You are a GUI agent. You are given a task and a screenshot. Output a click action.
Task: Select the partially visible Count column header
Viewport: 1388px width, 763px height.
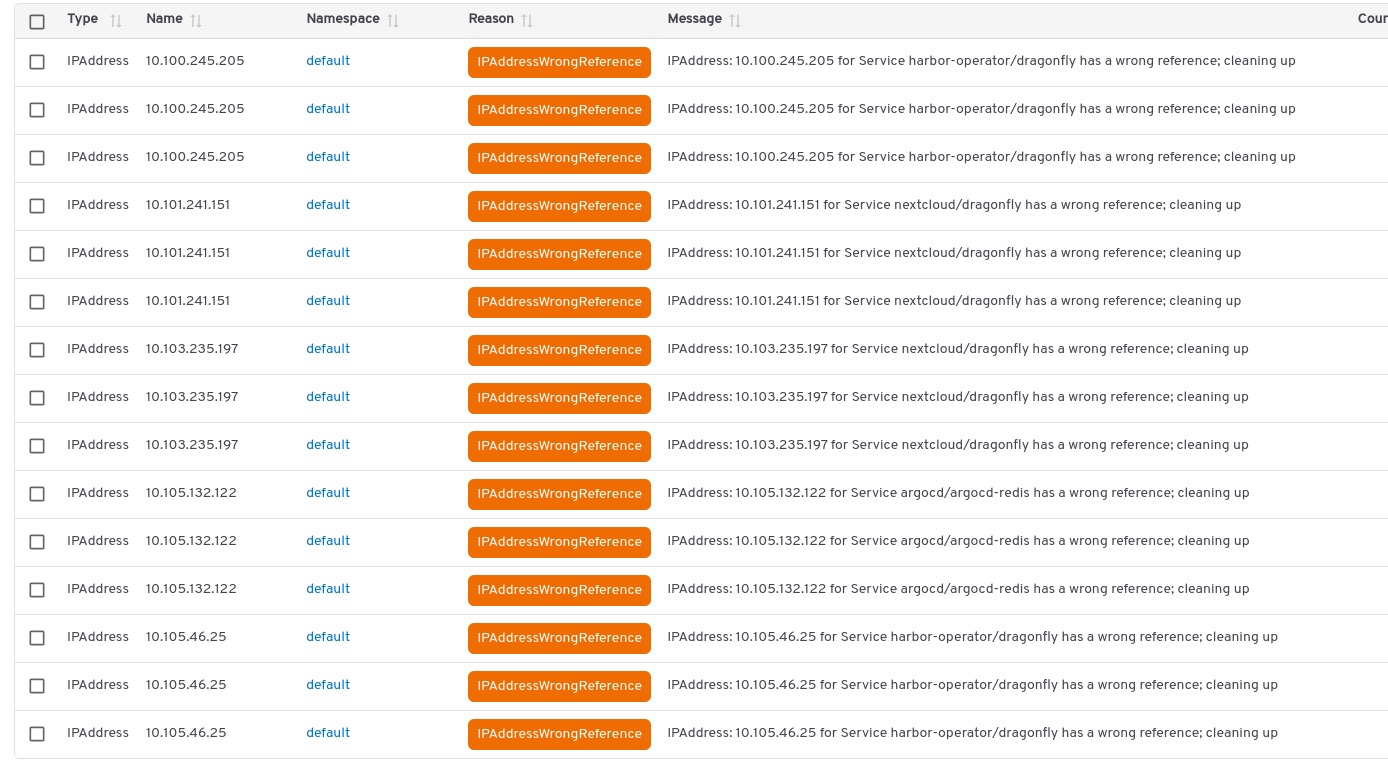point(1371,19)
